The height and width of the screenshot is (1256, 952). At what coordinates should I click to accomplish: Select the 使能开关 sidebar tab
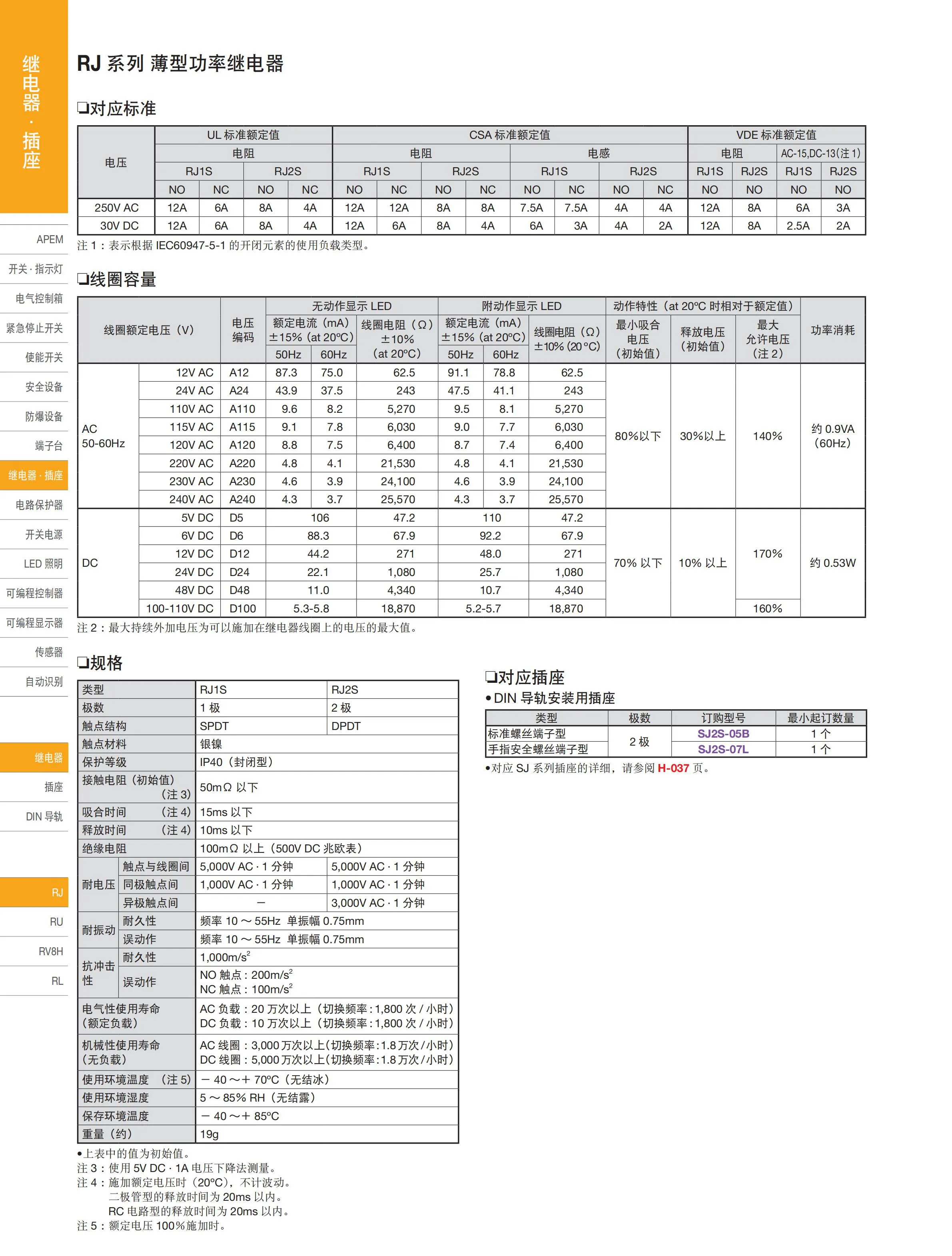coord(43,357)
